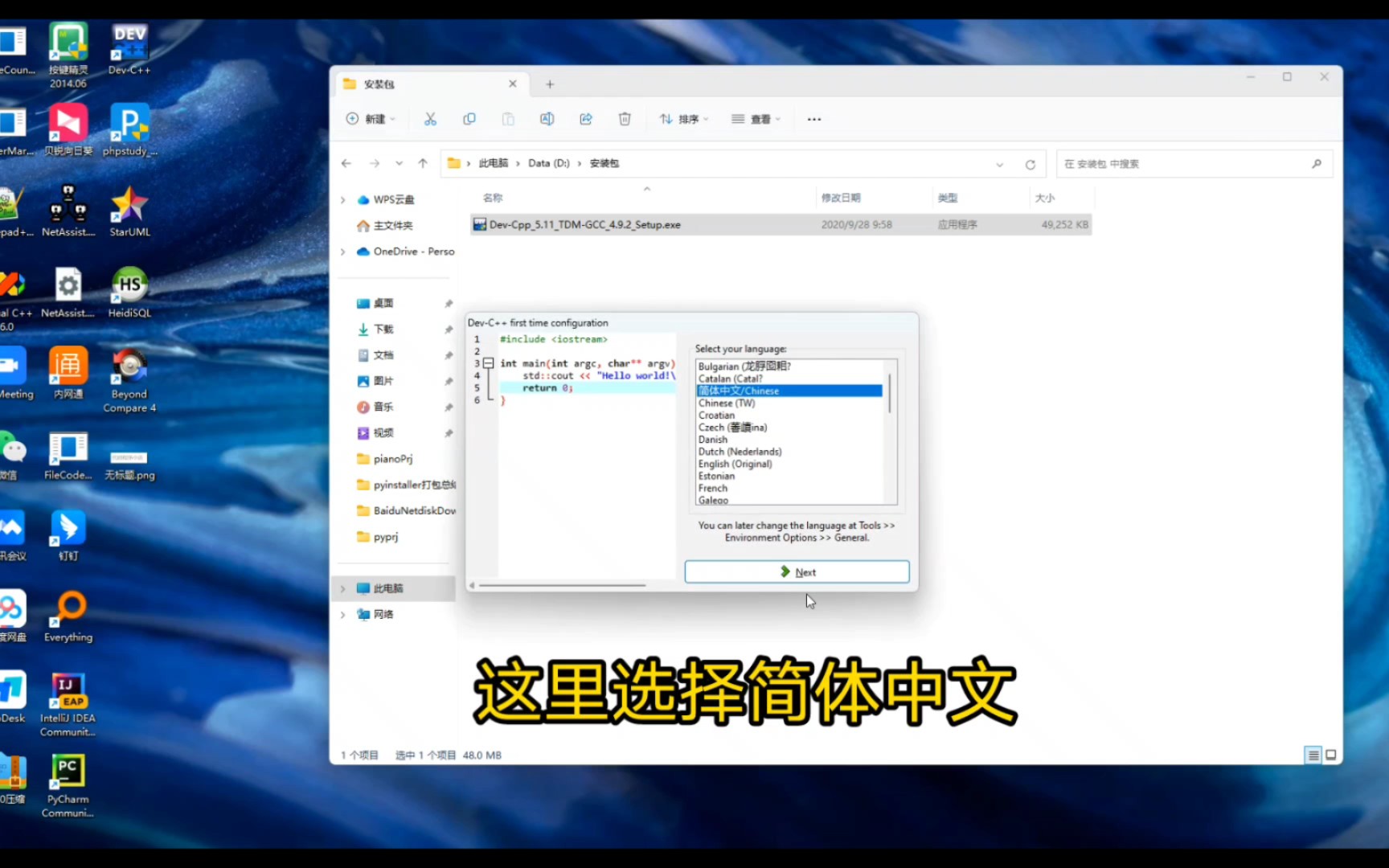Navigate to Data (D:) in the breadcrumb
This screenshot has width=1389, height=868.
tap(547, 162)
